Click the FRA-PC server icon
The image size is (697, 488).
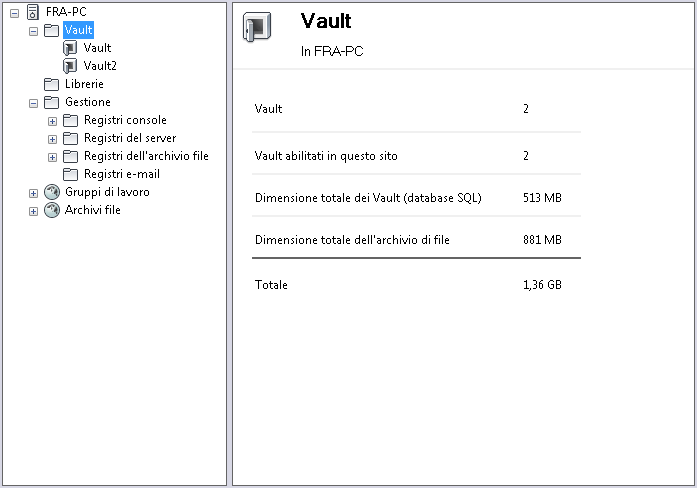click(32, 12)
